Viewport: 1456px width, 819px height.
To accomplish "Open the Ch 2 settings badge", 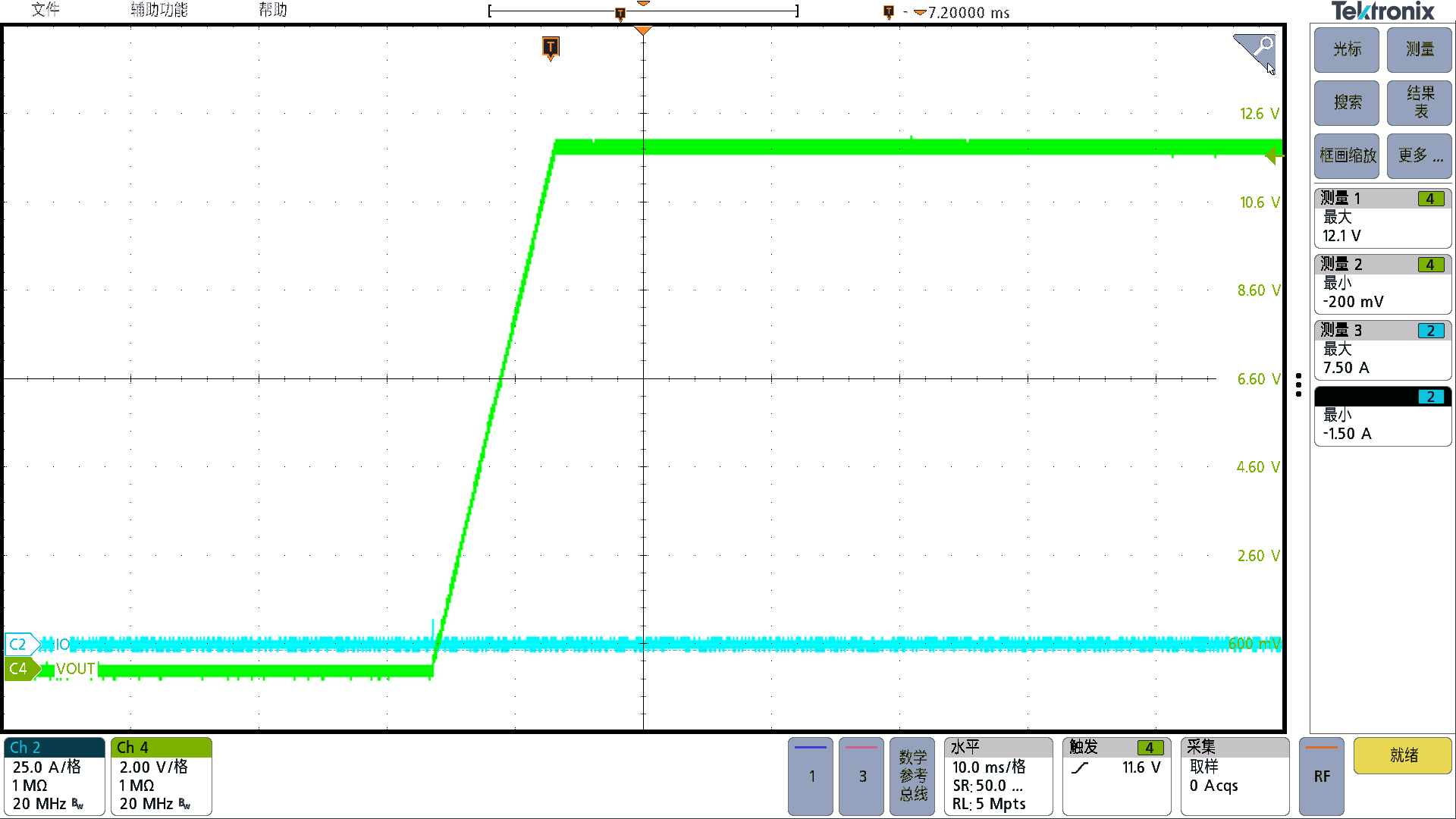I will (x=55, y=775).
